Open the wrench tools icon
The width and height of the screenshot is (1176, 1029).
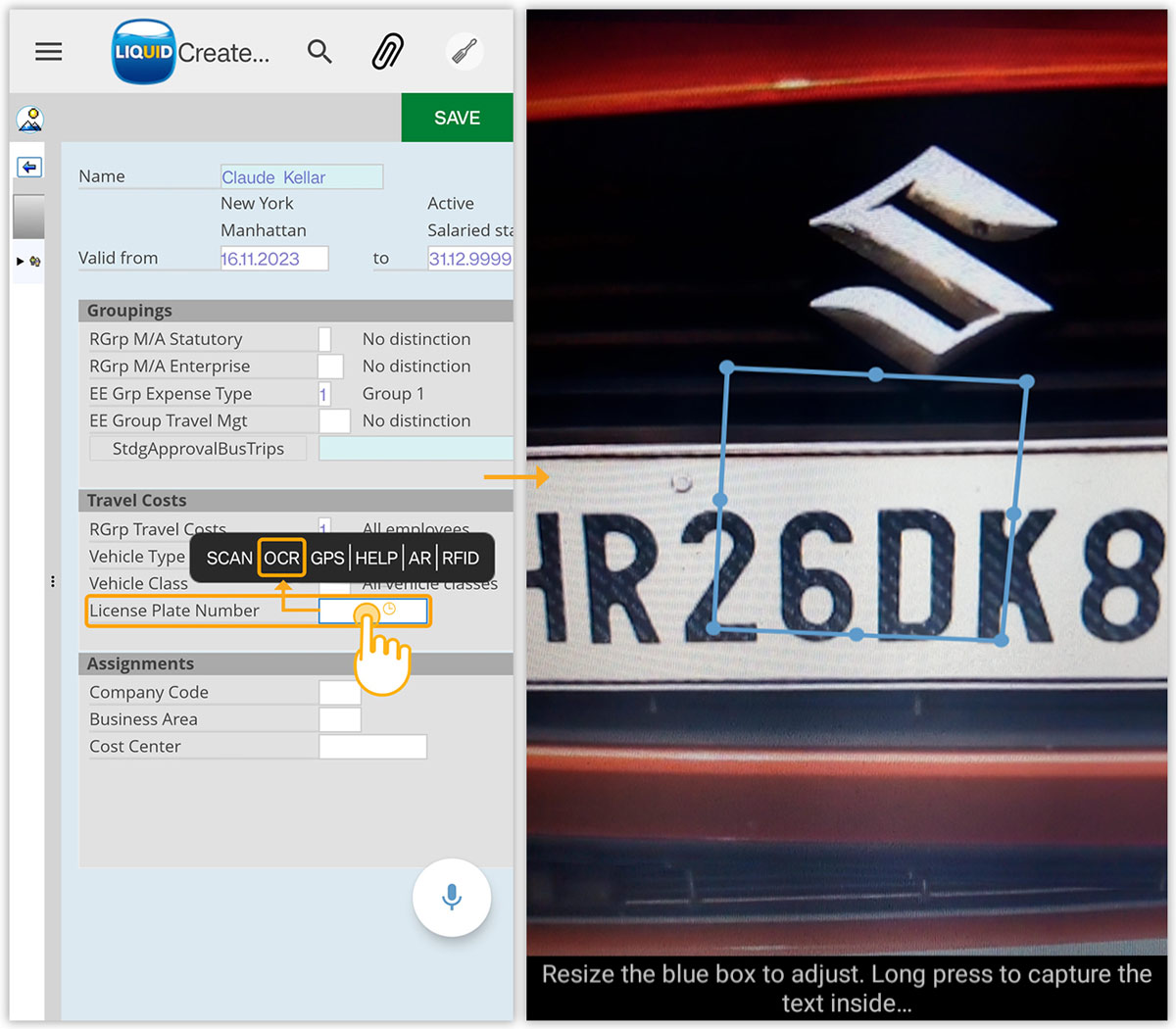[465, 51]
